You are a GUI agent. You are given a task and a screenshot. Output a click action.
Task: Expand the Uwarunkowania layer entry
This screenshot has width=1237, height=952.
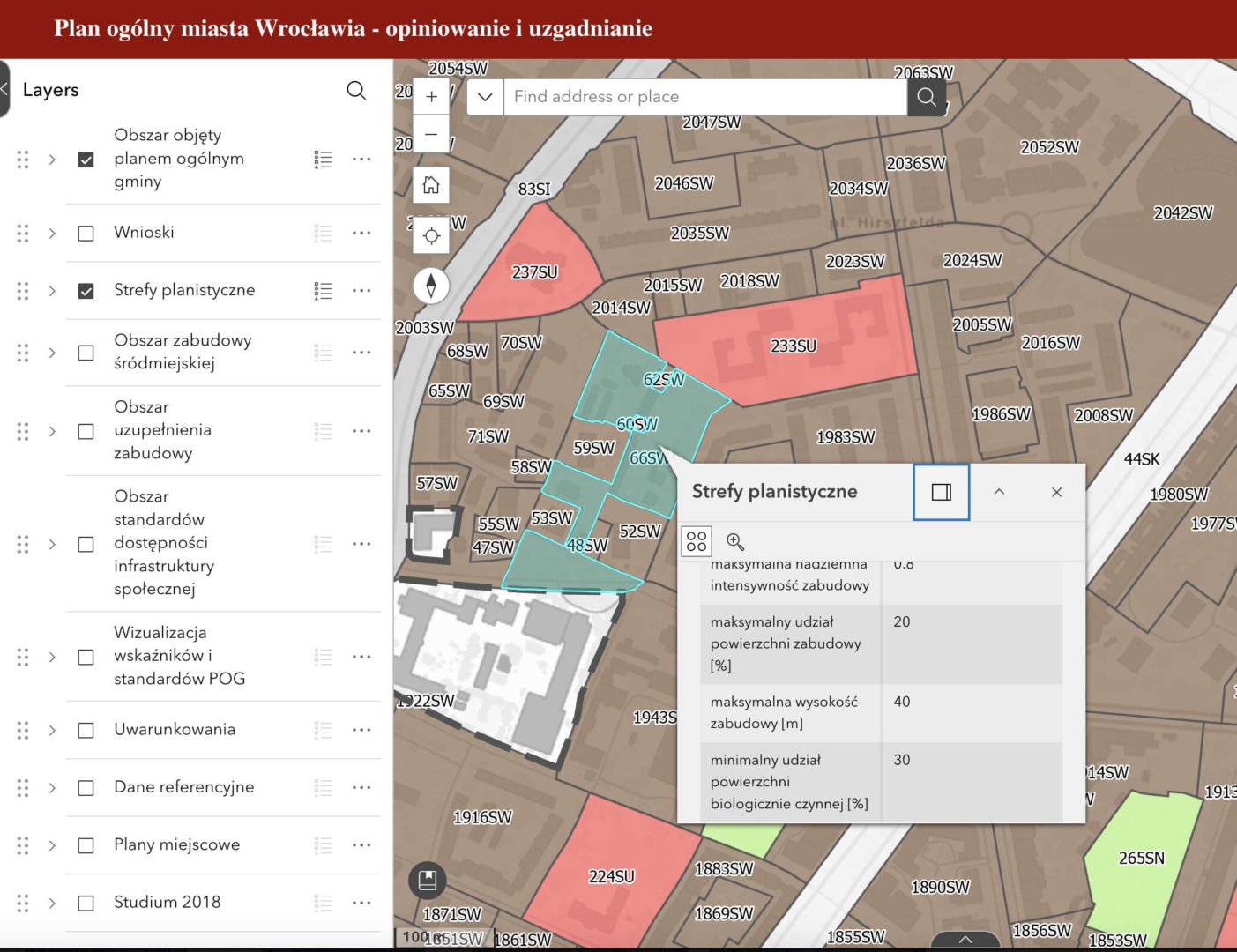pyautogui.click(x=52, y=730)
